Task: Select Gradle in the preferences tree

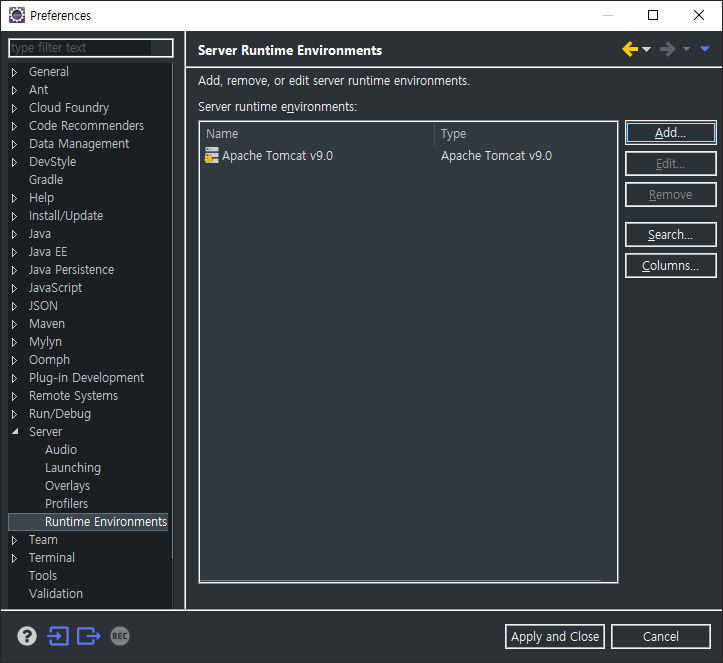Action: pos(46,179)
